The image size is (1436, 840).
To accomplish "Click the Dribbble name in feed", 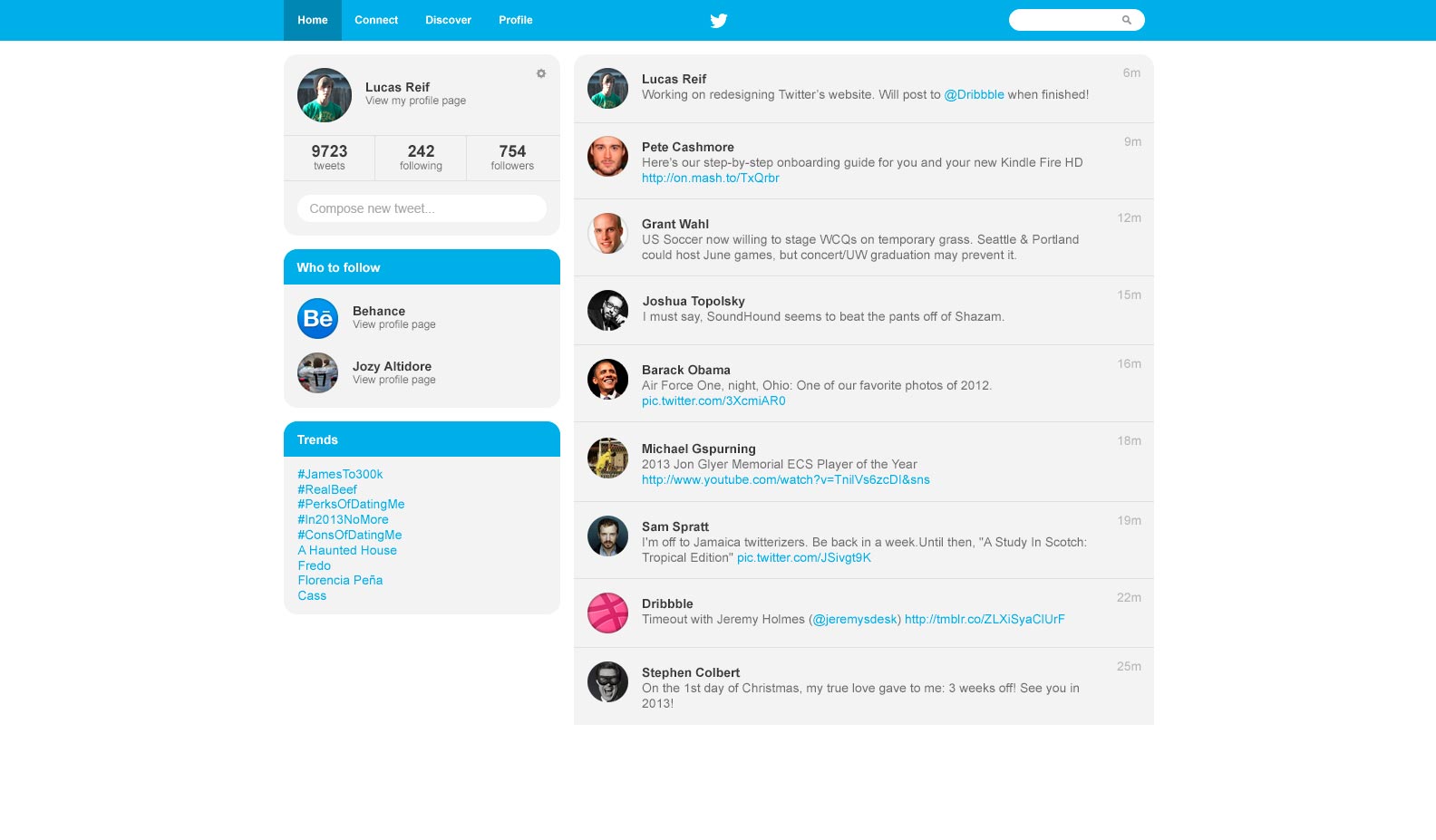I will pyautogui.click(x=667, y=603).
